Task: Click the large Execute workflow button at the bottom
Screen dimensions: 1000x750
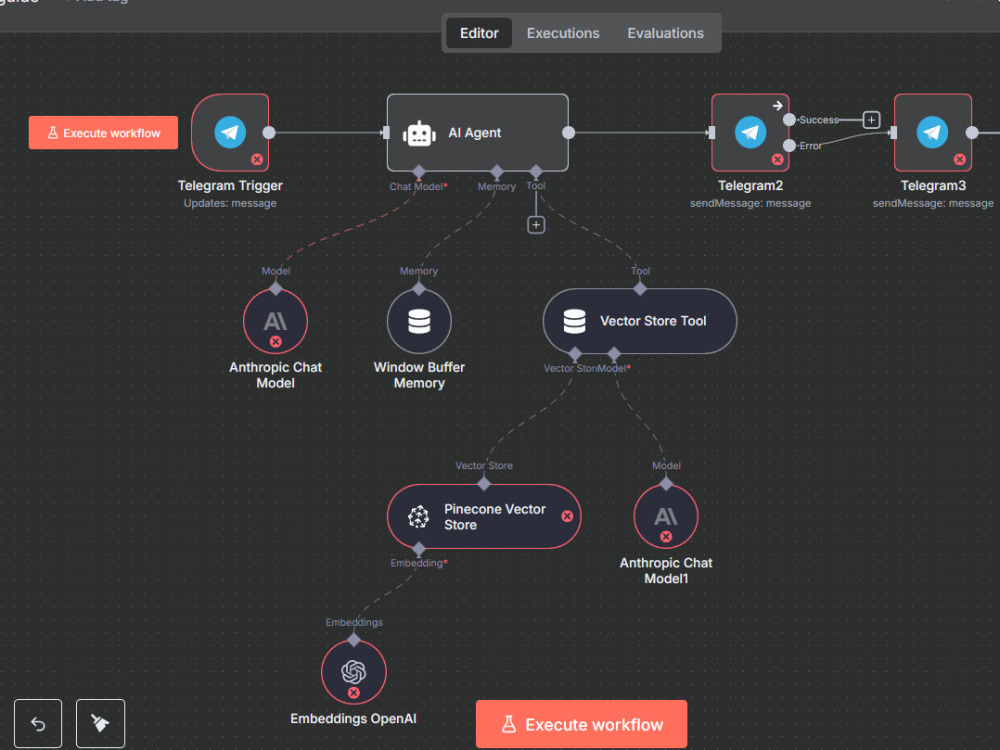Action: 581,724
